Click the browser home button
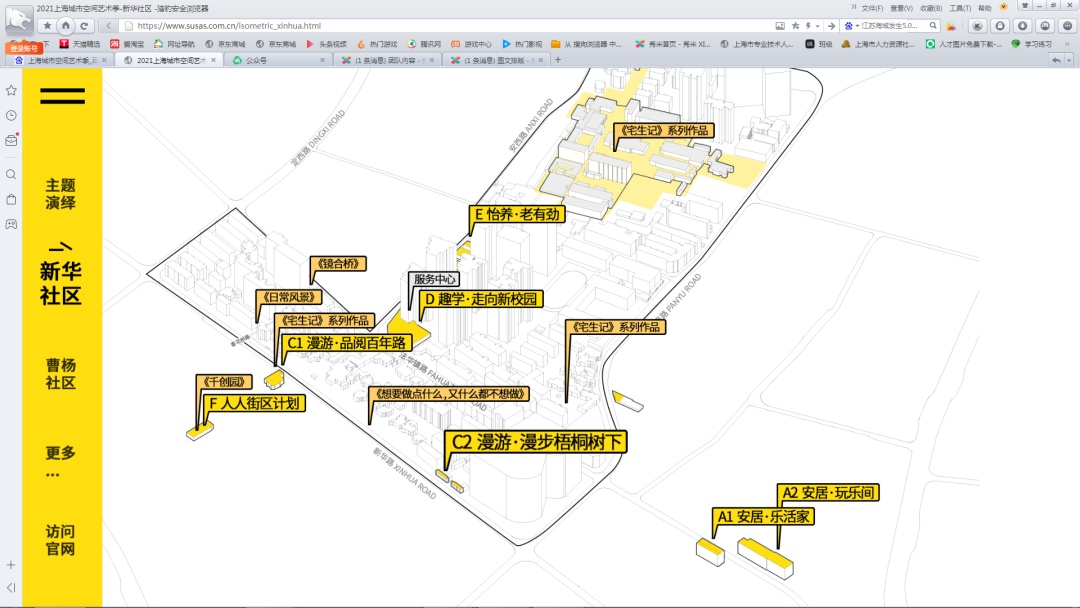The width and height of the screenshot is (1080, 608). 66,25
